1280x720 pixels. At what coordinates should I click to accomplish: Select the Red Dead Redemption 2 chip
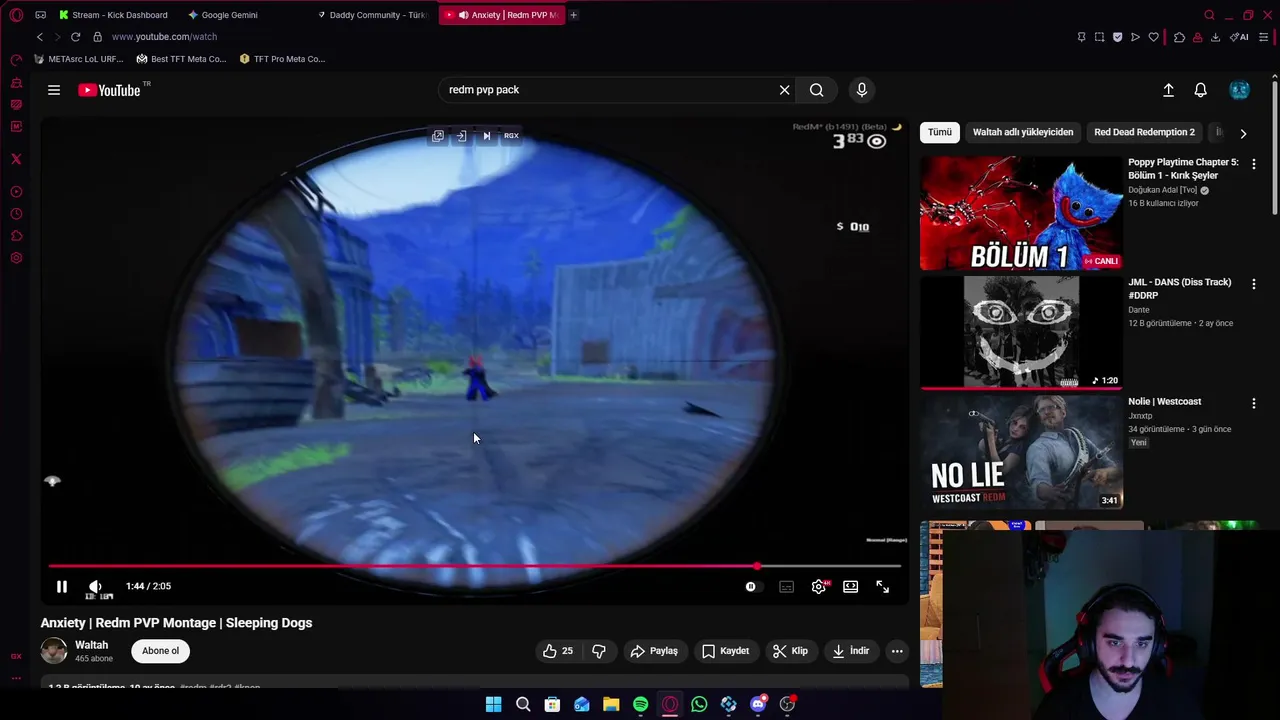click(x=1144, y=132)
